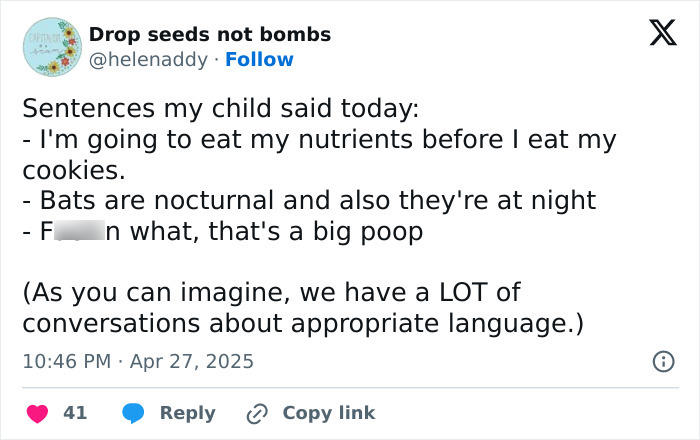700x440 pixels.
Task: Click the blue reply speech bubble icon
Action: point(132,413)
